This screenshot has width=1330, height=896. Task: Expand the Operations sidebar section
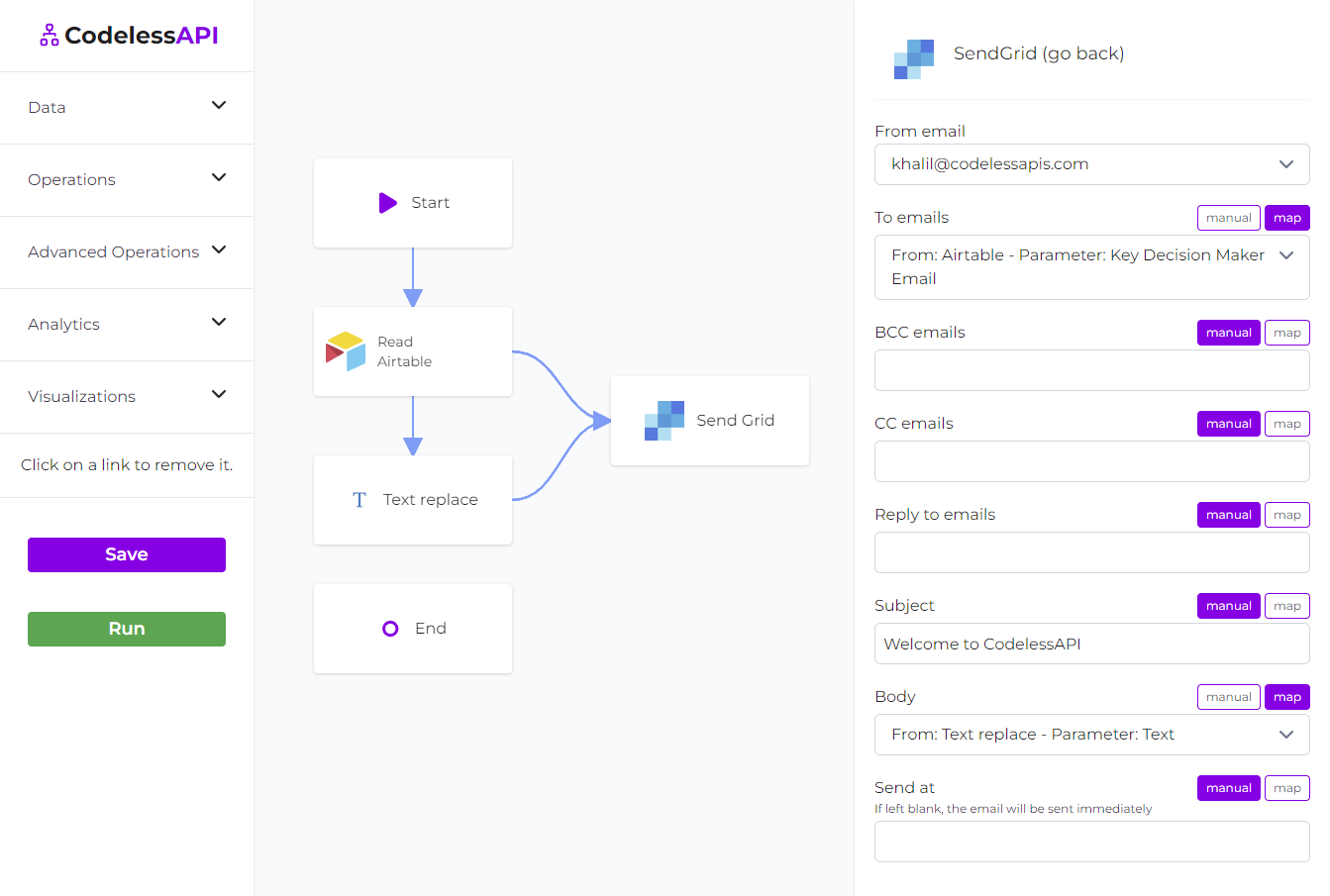[127, 179]
